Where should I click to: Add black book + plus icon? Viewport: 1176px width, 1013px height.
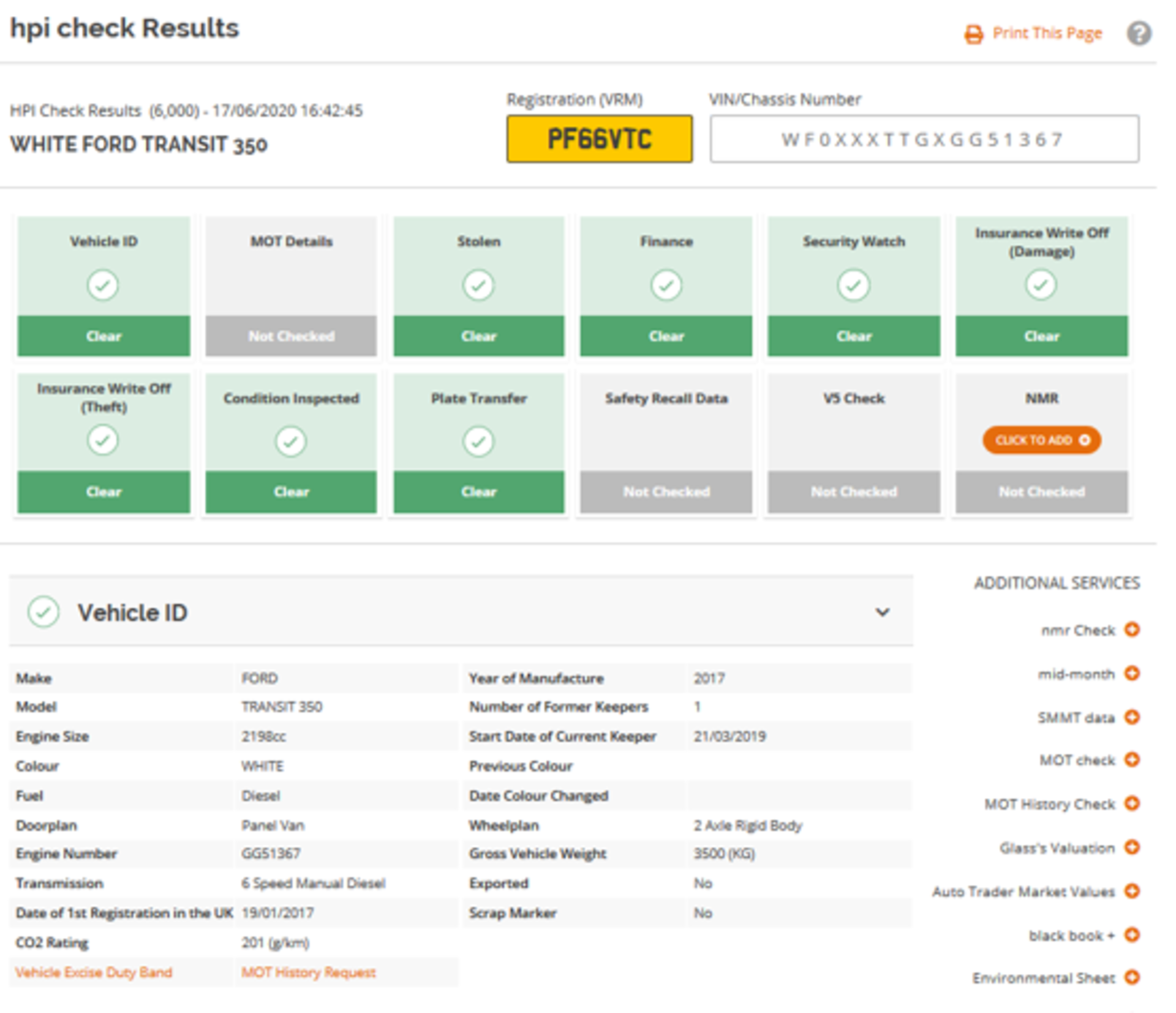[x=1132, y=935]
